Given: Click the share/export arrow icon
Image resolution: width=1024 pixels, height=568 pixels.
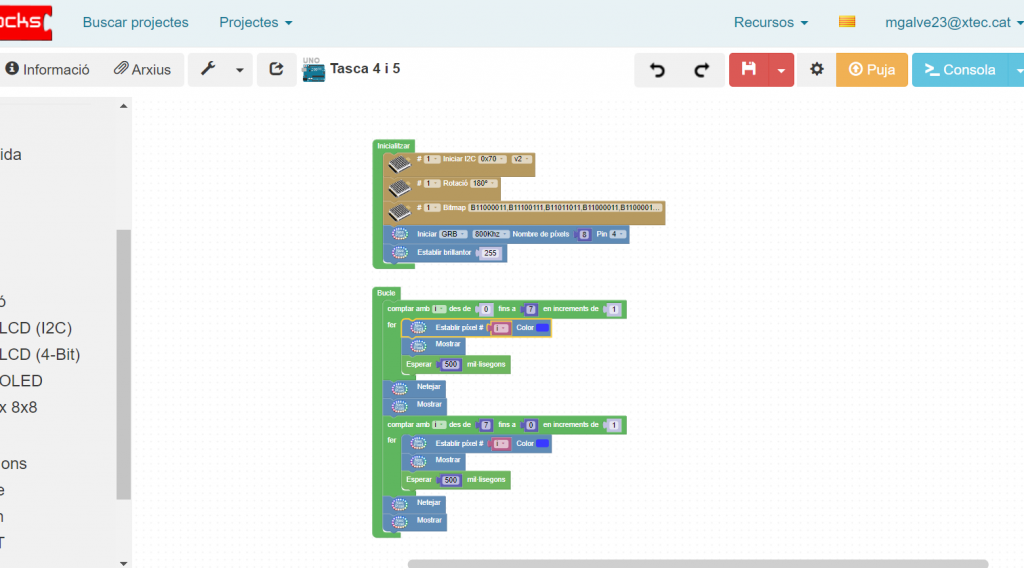Looking at the screenshot, I should 276,70.
